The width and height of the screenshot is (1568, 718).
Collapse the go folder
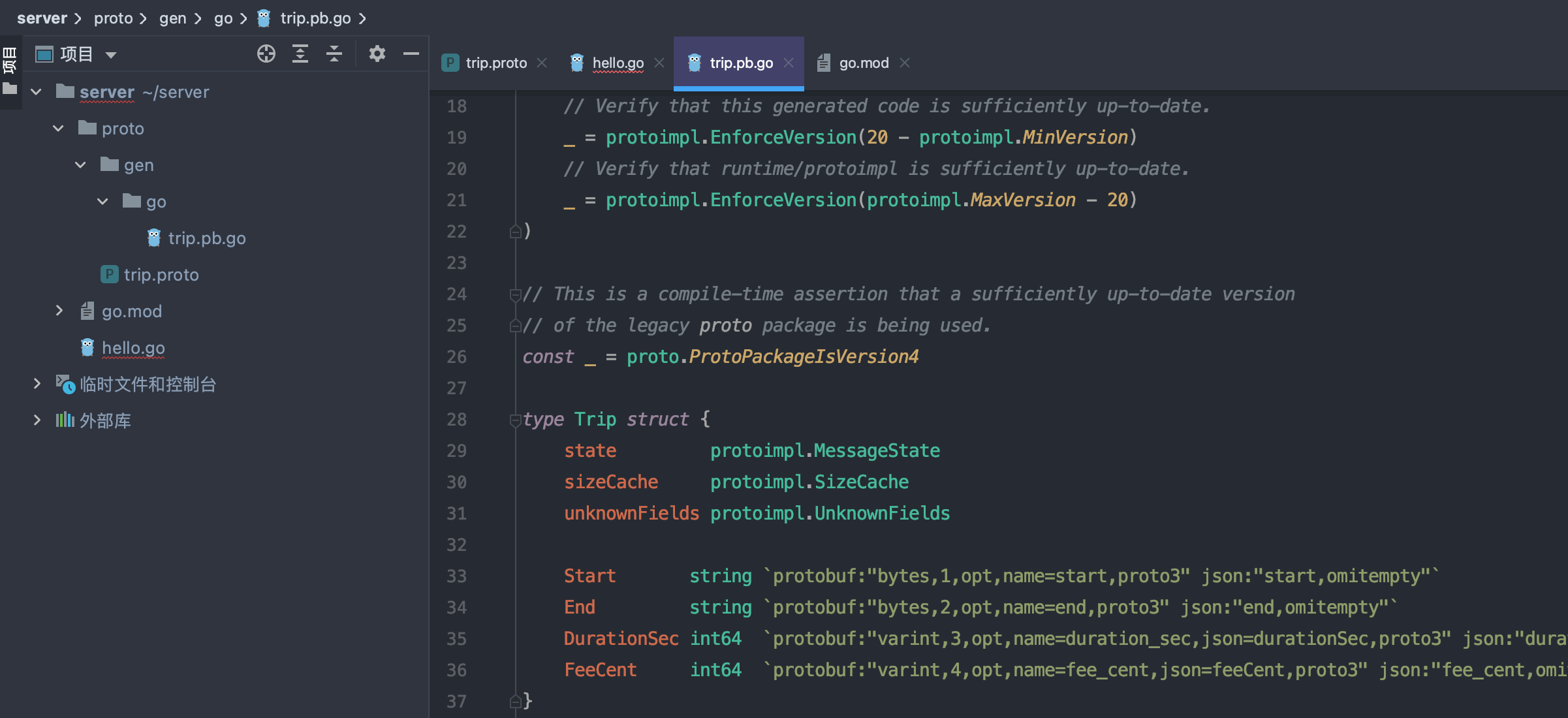pos(103,202)
